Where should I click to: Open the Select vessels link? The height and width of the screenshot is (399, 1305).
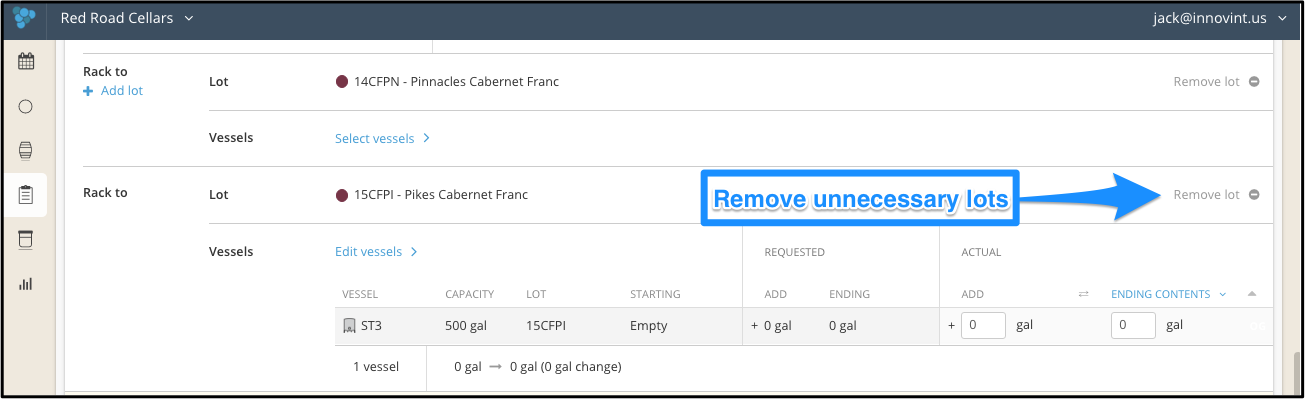point(382,138)
